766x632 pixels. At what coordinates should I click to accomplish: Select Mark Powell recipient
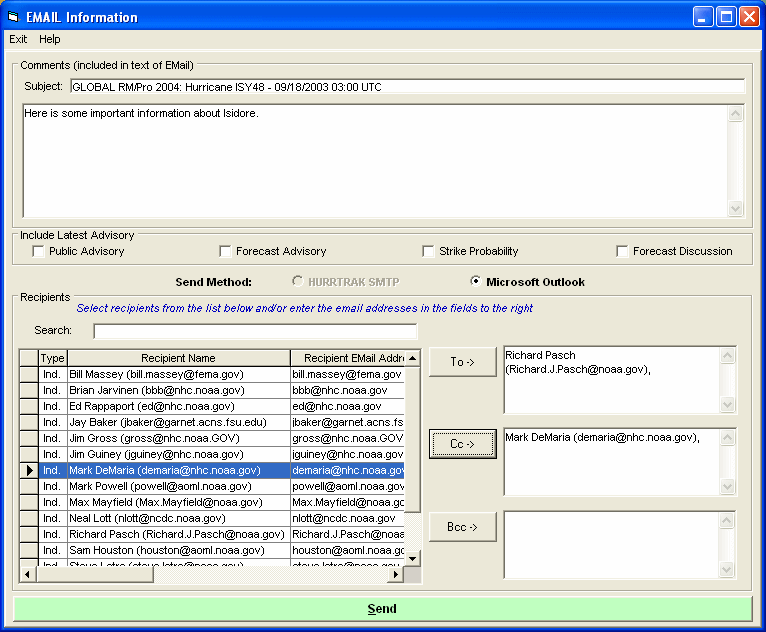tap(212, 486)
